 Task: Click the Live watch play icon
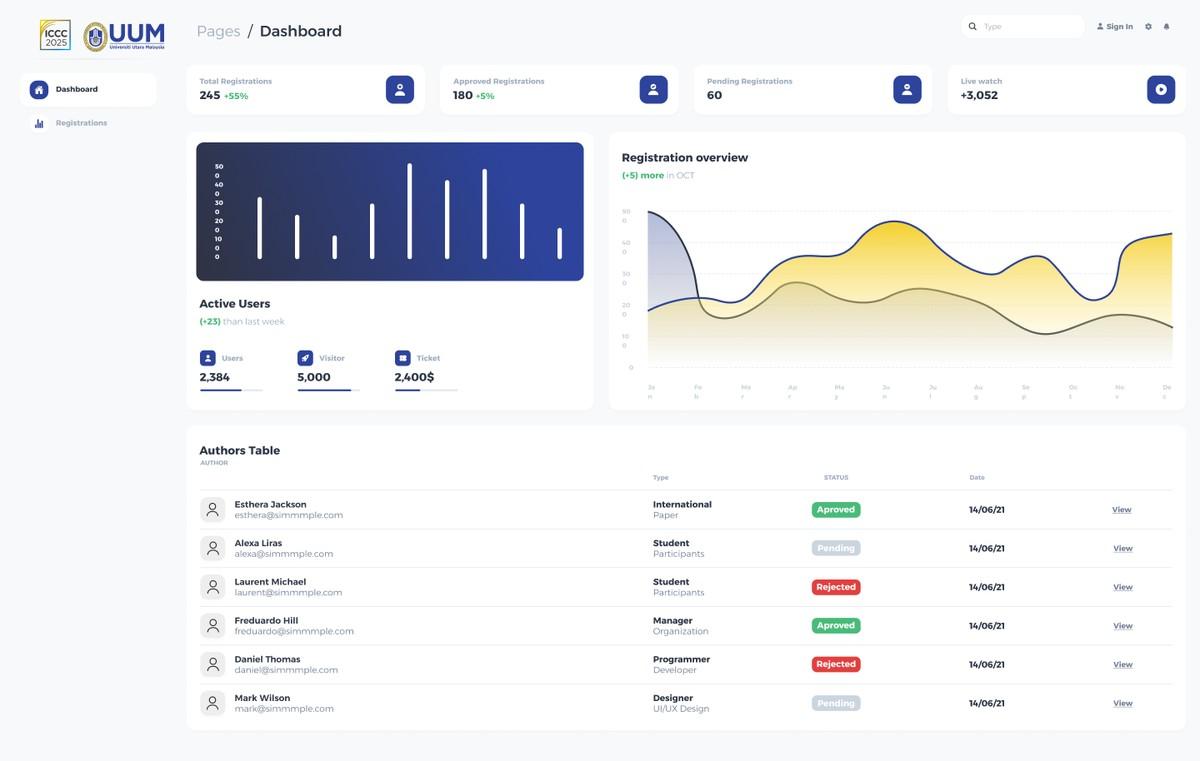[x=1161, y=89]
